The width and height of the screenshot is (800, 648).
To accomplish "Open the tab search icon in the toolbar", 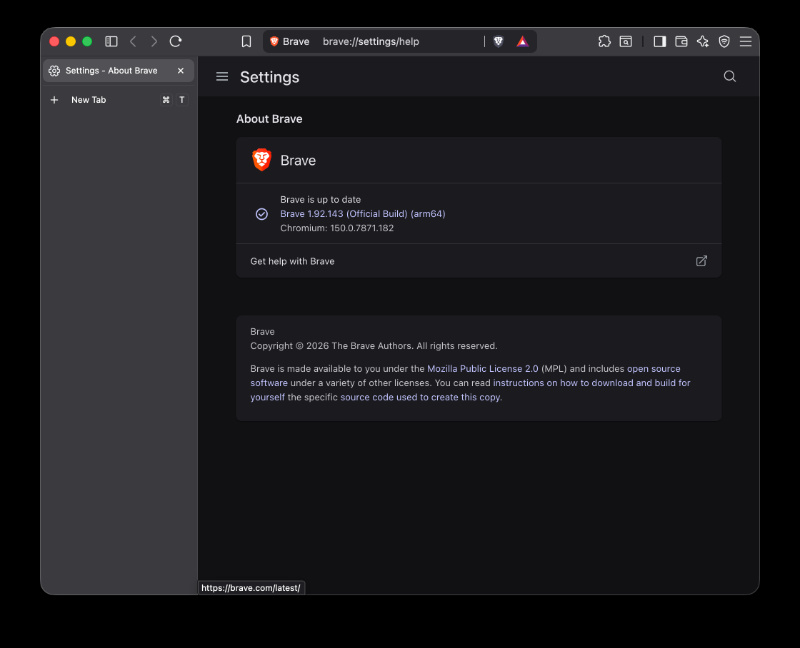I will tap(626, 41).
